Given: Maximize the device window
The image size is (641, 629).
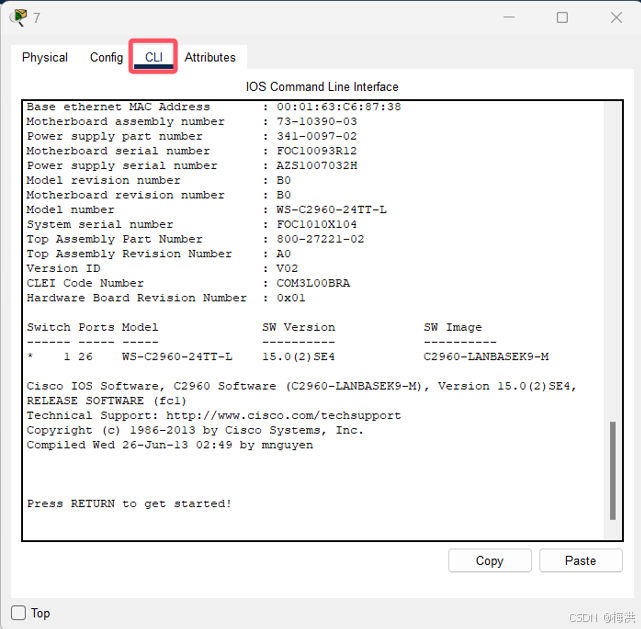Looking at the screenshot, I should tap(562, 17).
